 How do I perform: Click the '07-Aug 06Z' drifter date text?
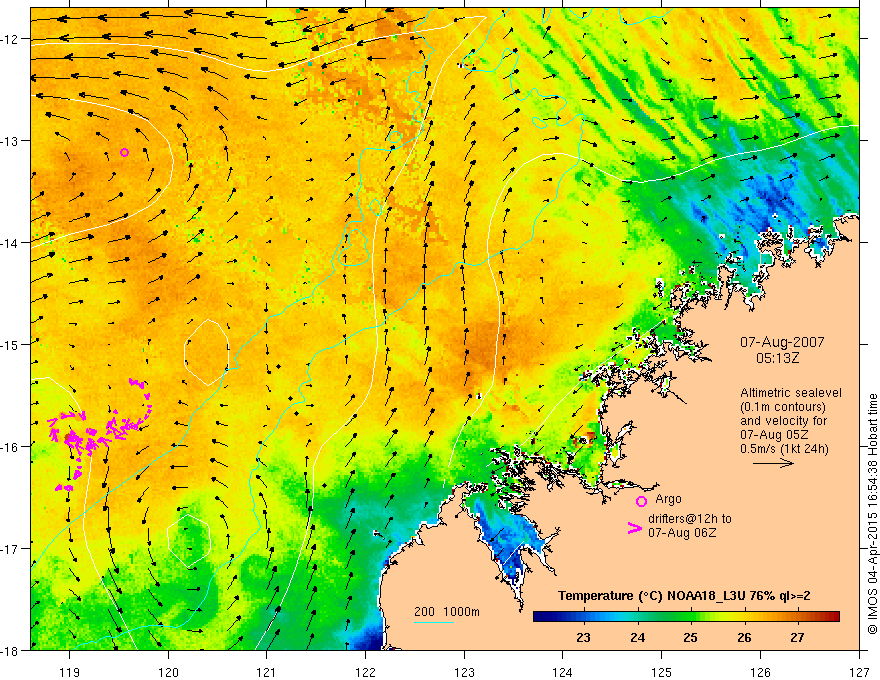[682, 533]
